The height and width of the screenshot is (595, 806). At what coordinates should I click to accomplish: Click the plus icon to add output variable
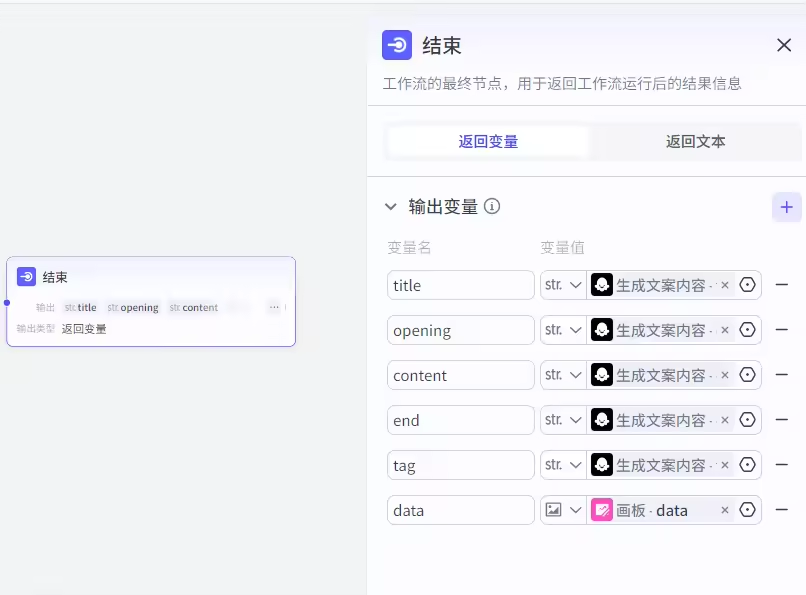[x=786, y=207]
